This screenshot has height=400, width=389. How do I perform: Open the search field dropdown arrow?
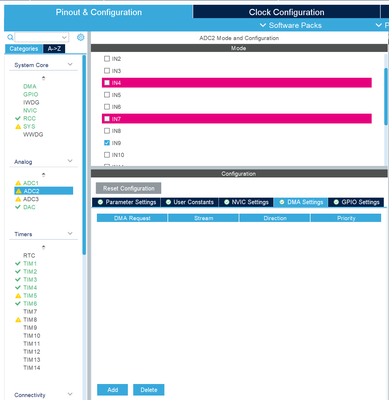click(64, 37)
